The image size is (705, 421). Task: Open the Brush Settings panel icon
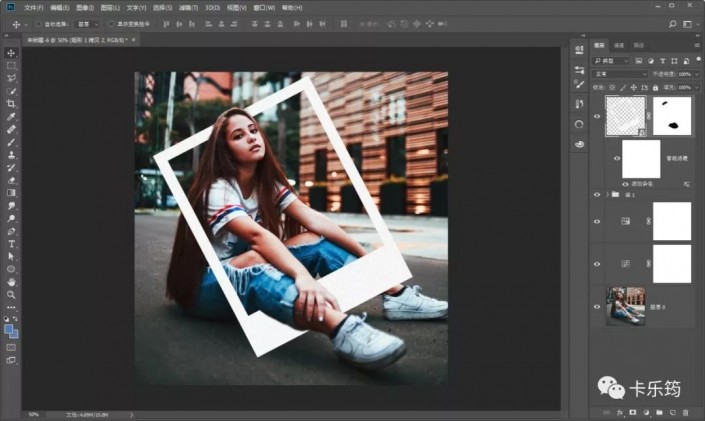click(579, 84)
